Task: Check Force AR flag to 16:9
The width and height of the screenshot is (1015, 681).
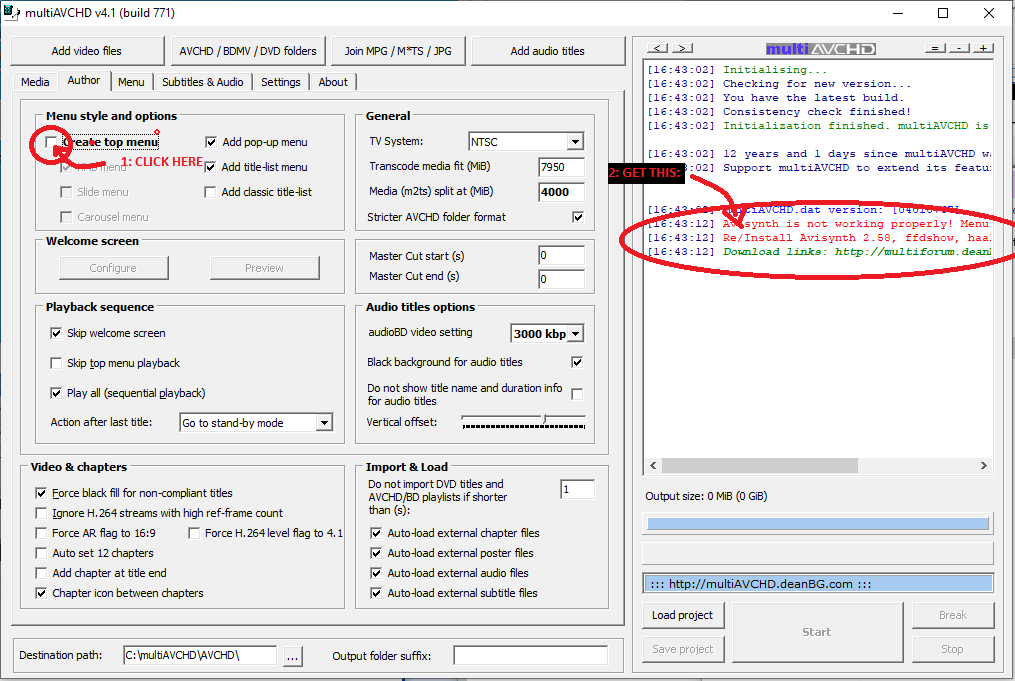Action: (41, 533)
